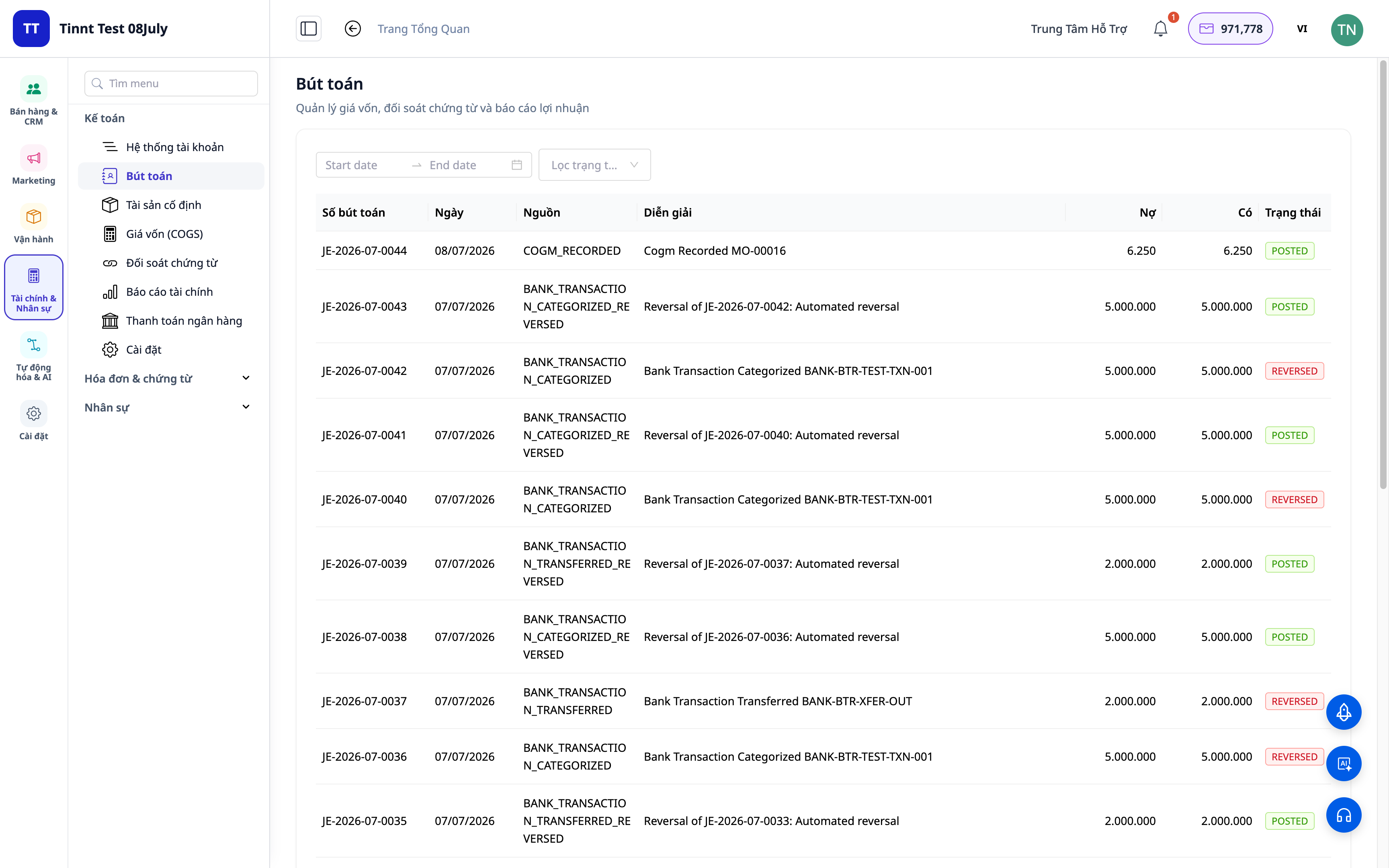Open Cài đặt under Kế toán
The image size is (1389, 868).
pyautogui.click(x=171, y=350)
